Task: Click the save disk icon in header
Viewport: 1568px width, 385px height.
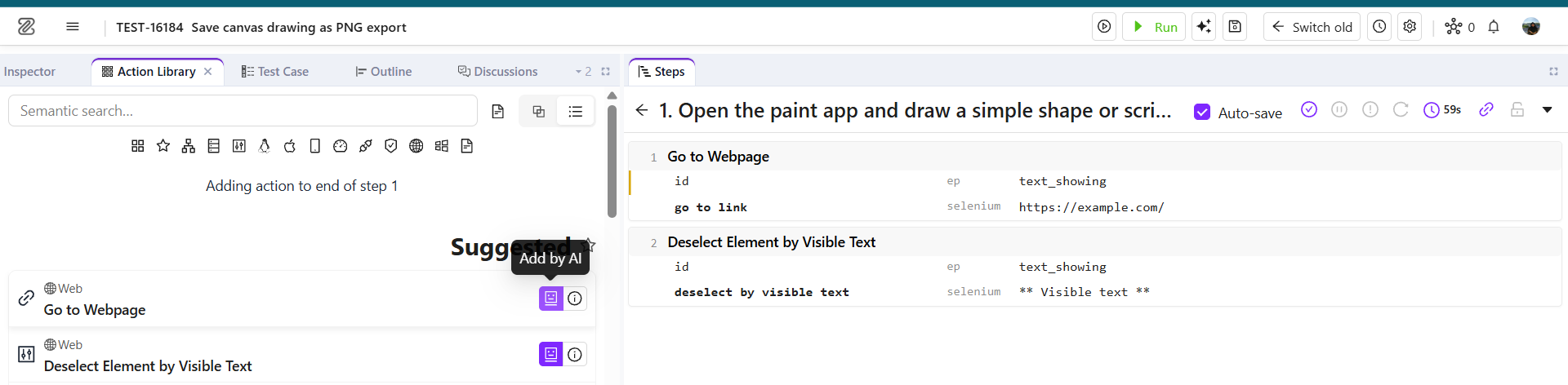Action: 1235,27
